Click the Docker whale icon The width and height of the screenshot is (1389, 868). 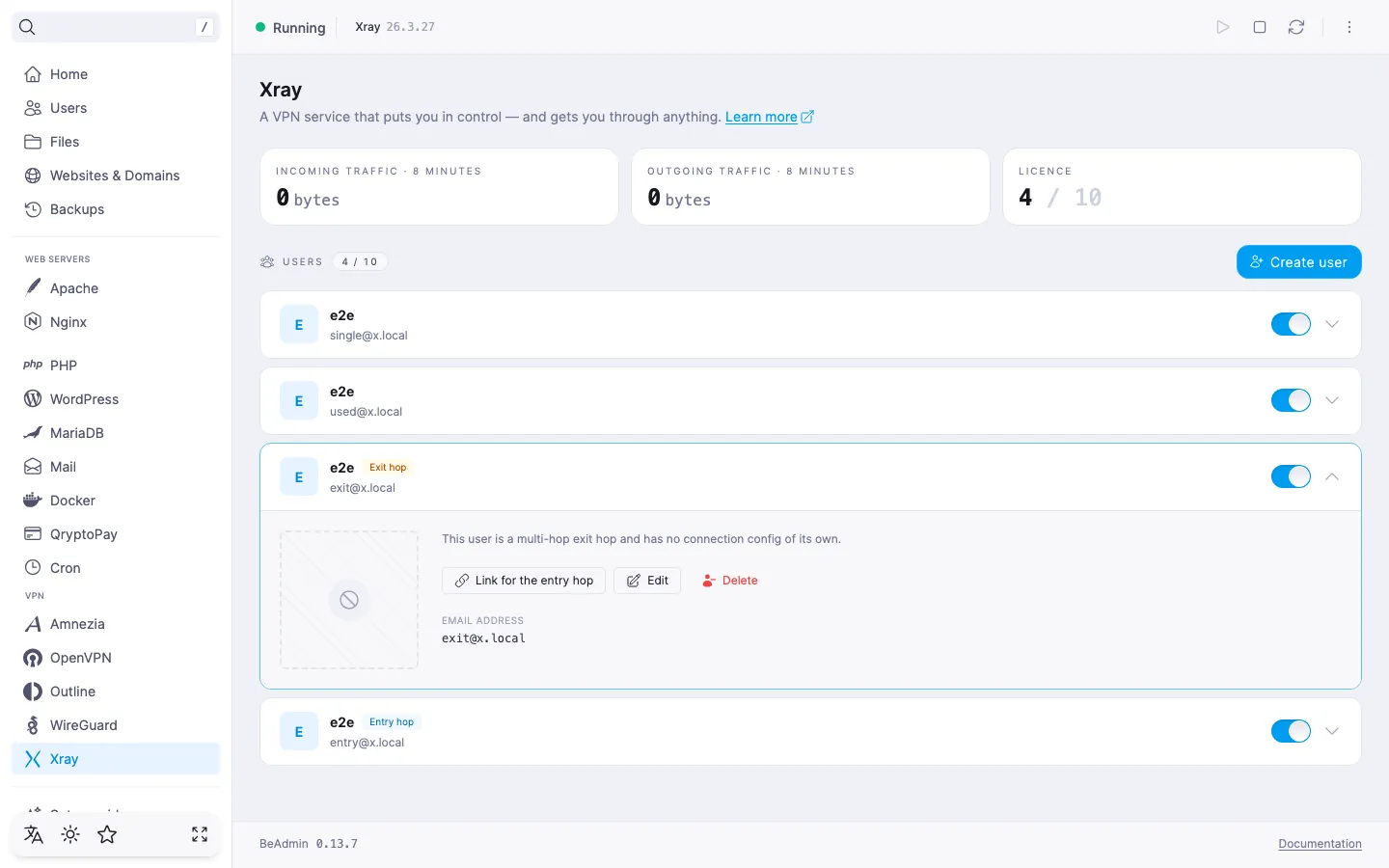pyautogui.click(x=33, y=500)
